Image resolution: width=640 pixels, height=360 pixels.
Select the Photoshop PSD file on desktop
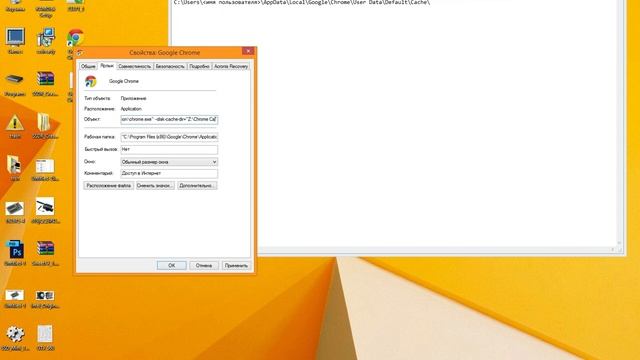point(15,249)
